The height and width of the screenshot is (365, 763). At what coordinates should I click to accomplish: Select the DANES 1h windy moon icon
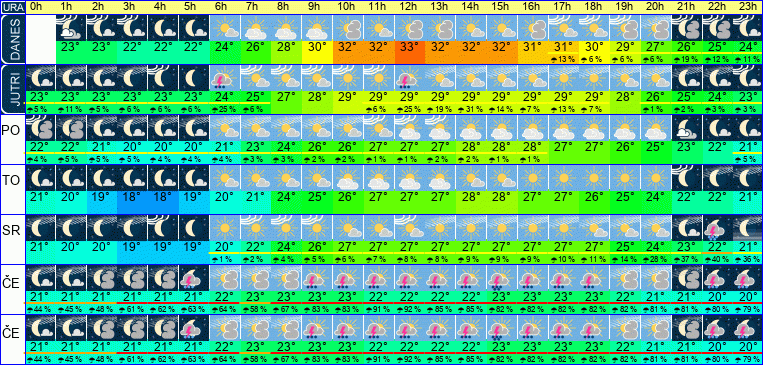tap(71, 27)
